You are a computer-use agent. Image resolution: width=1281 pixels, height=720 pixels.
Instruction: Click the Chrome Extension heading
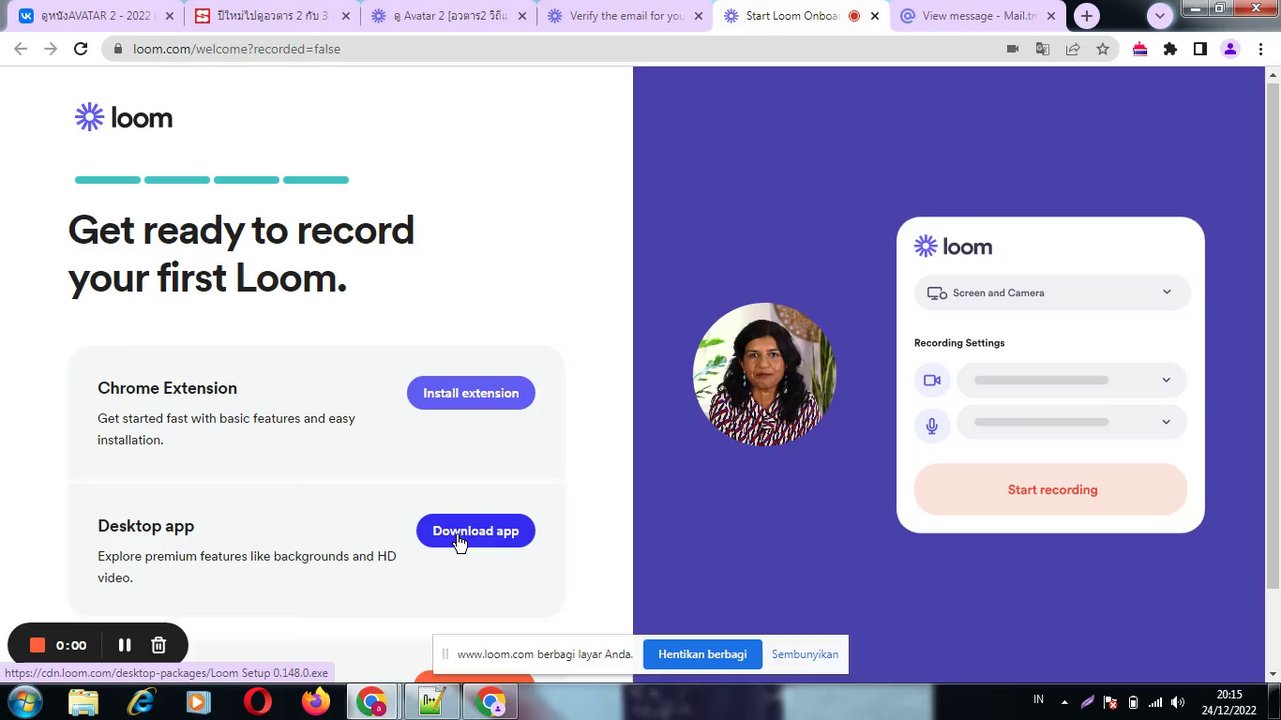click(x=167, y=388)
